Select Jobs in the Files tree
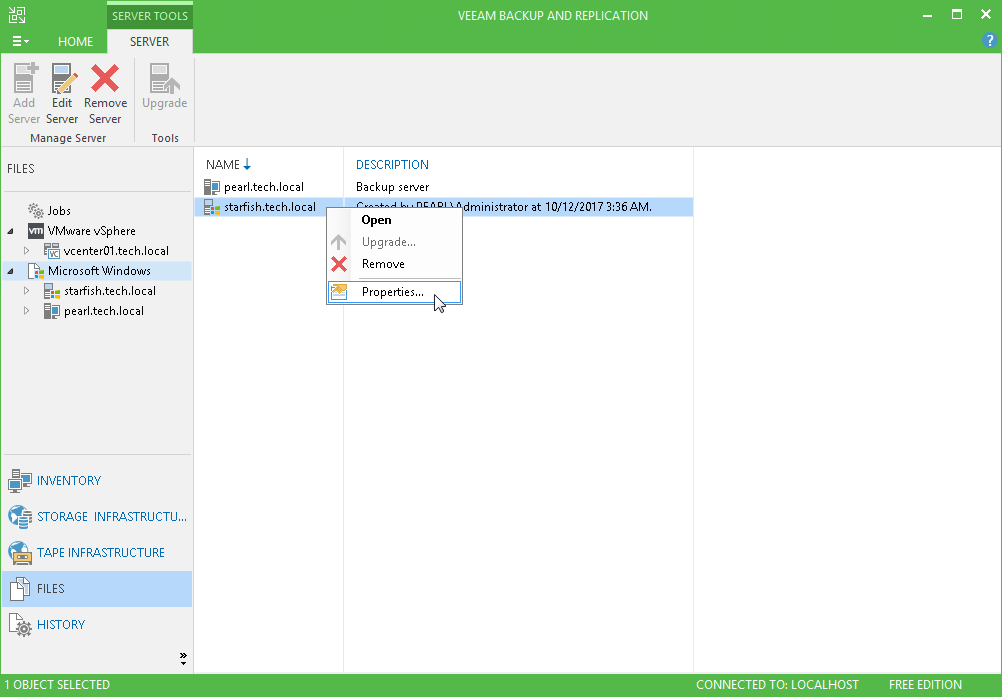This screenshot has height=697, width=1002. pos(59,211)
